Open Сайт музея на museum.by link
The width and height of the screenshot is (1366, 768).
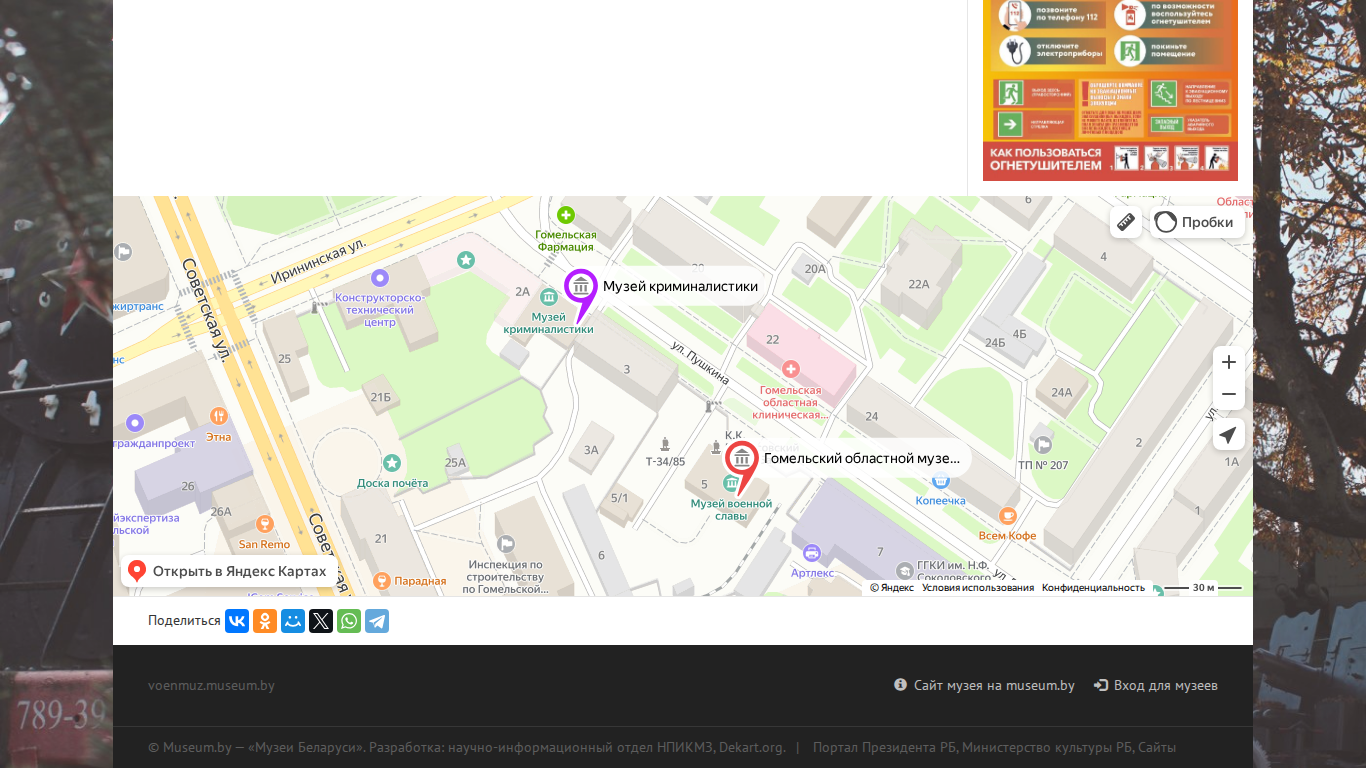coord(985,685)
